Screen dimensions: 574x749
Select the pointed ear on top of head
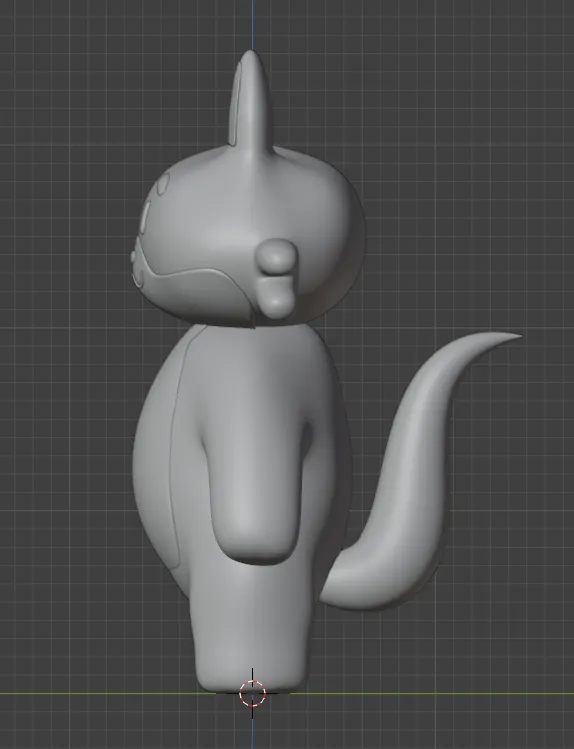[251, 100]
